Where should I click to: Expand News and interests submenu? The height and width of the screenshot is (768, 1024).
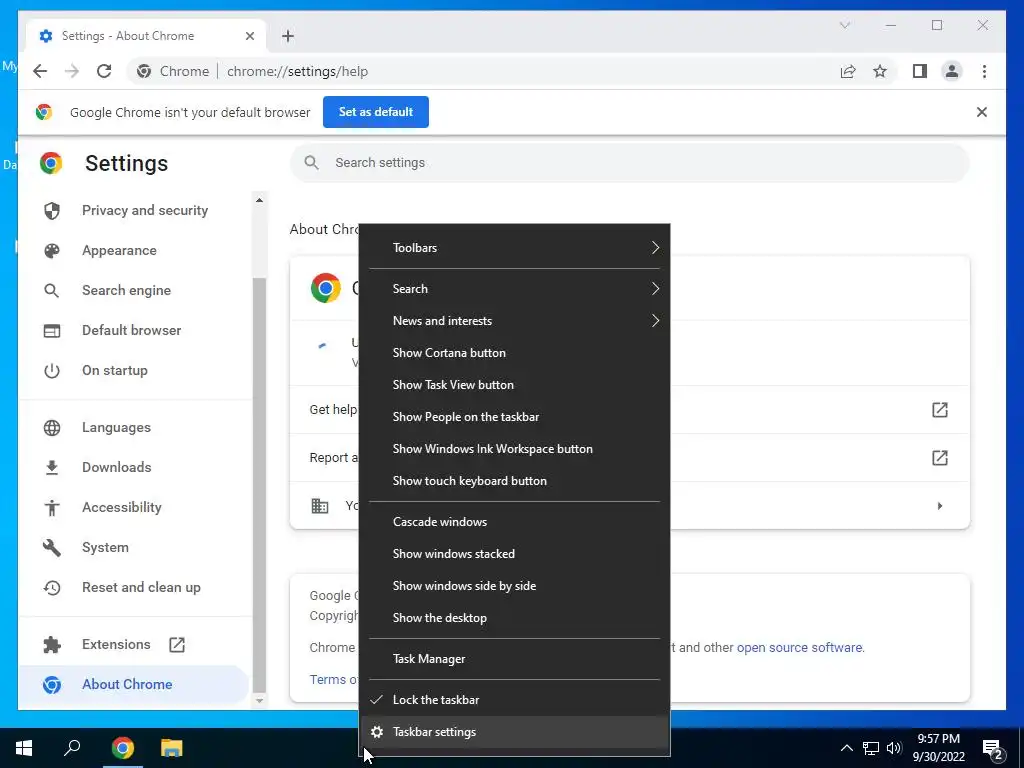pos(515,321)
